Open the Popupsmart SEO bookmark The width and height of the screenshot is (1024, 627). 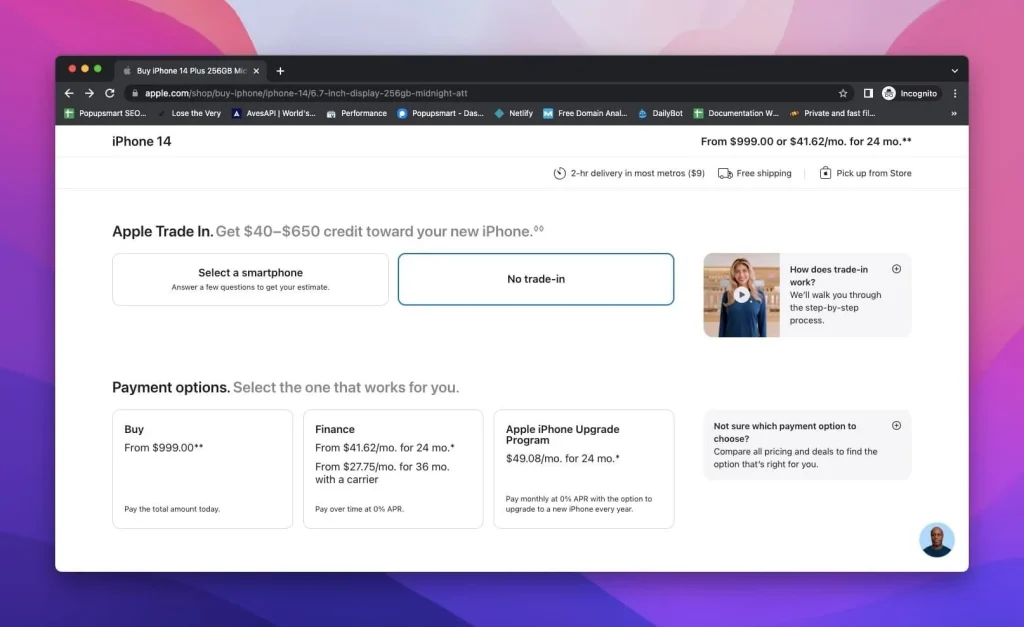pos(105,113)
